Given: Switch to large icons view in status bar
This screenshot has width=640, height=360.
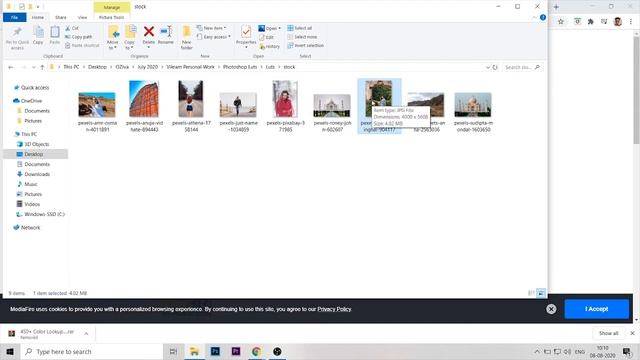Looking at the screenshot, I should (x=541, y=293).
